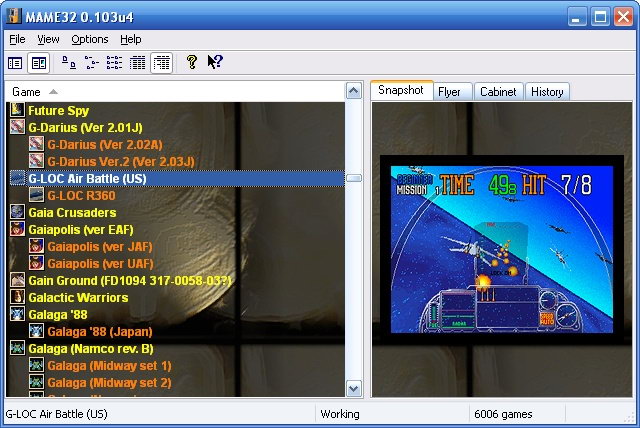Click the game list scroll down arrow

click(x=354, y=388)
